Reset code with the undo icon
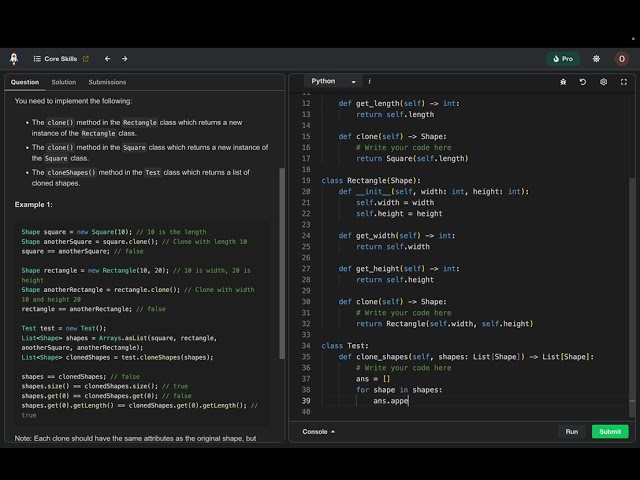The height and width of the screenshot is (480, 640). click(583, 82)
